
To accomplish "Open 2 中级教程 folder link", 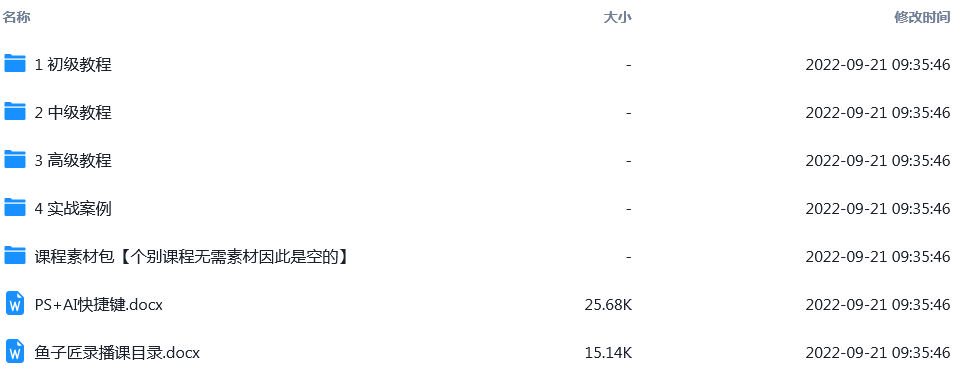I will pyautogui.click(x=73, y=112).
